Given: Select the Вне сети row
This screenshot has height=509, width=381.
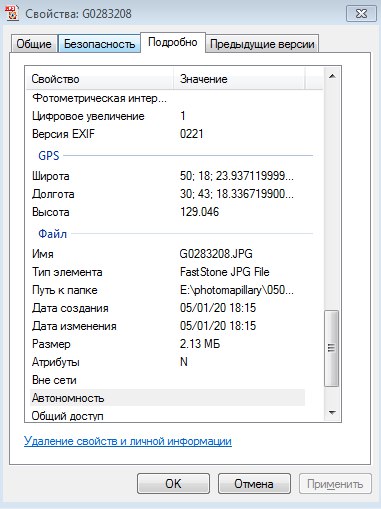Looking at the screenshot, I should [x=167, y=380].
